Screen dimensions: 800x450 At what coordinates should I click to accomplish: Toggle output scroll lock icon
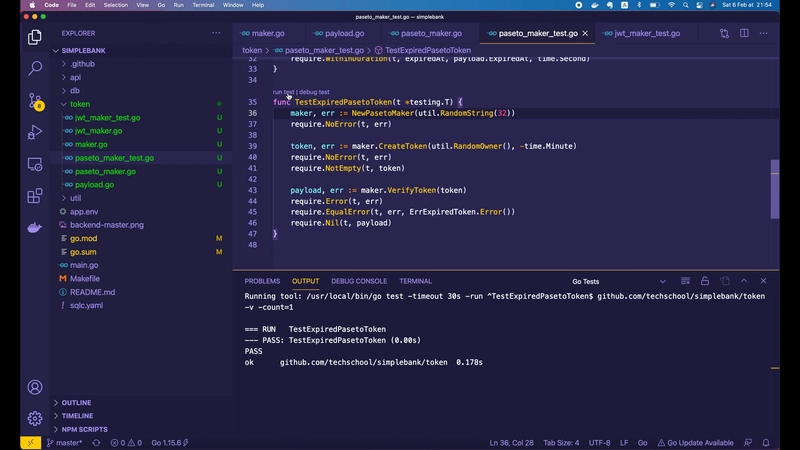click(x=705, y=281)
